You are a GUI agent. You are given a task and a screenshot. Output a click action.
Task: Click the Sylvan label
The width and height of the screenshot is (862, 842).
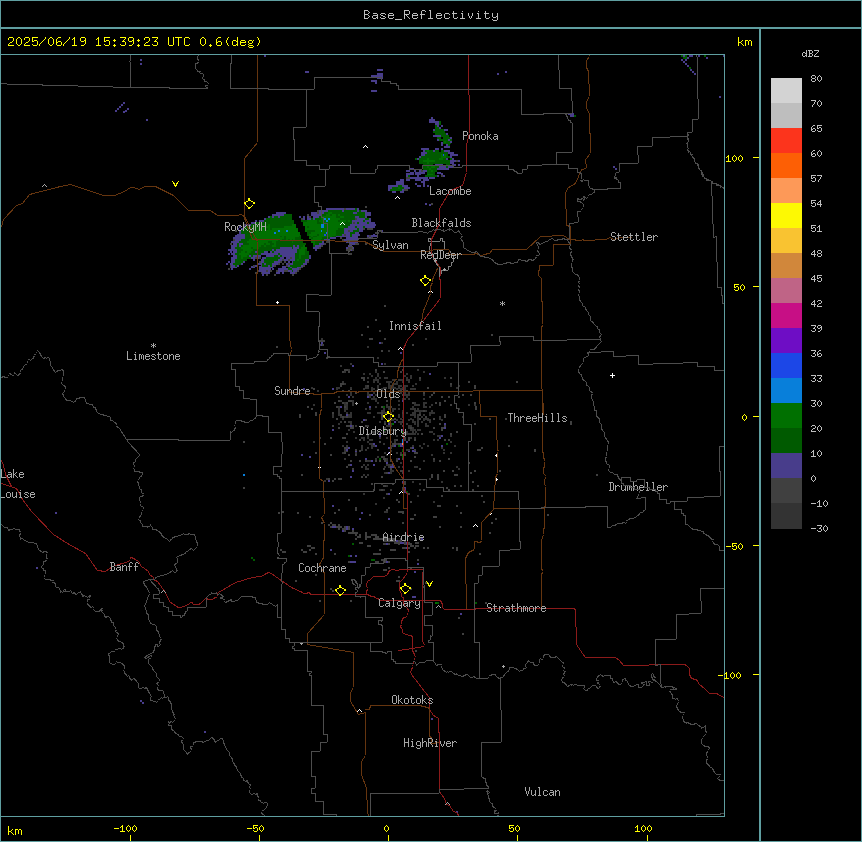pyautogui.click(x=390, y=245)
